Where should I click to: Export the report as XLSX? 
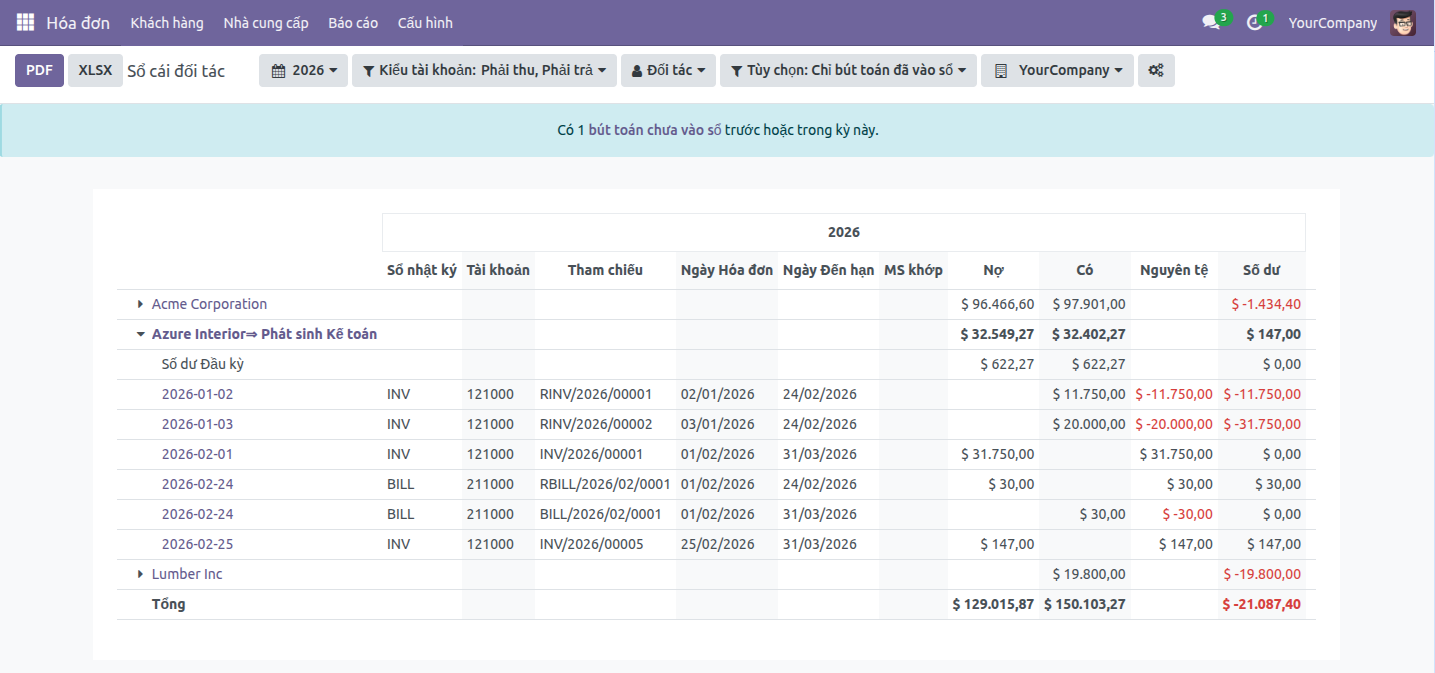(95, 70)
